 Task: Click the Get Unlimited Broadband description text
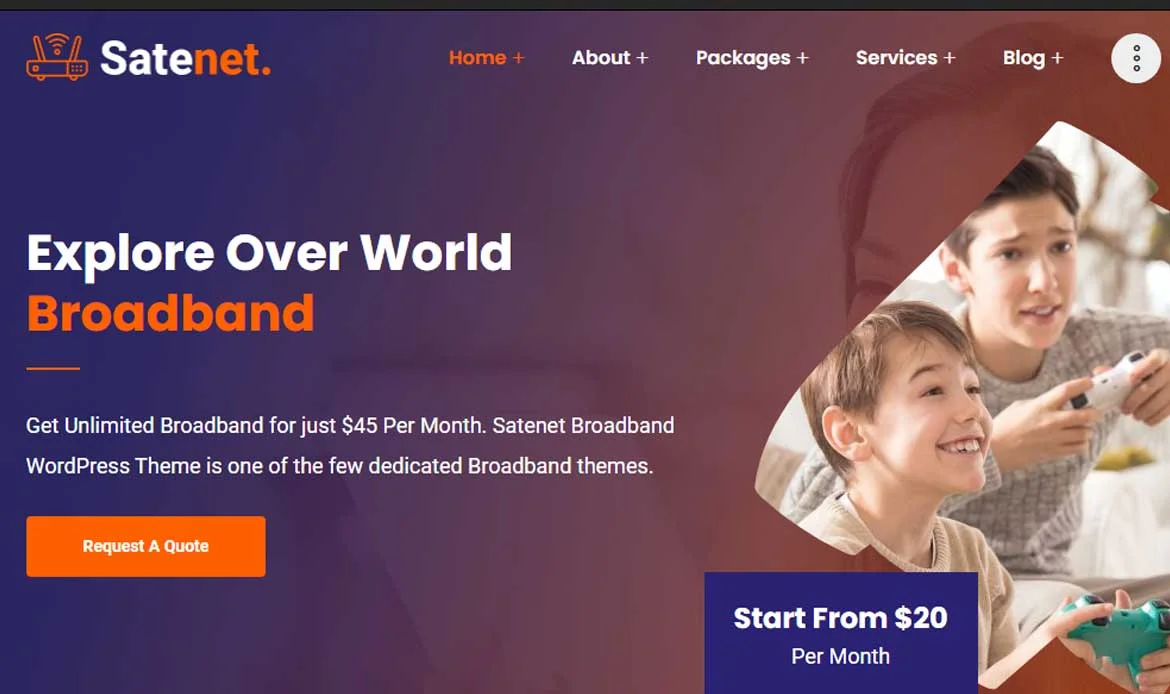click(350, 446)
